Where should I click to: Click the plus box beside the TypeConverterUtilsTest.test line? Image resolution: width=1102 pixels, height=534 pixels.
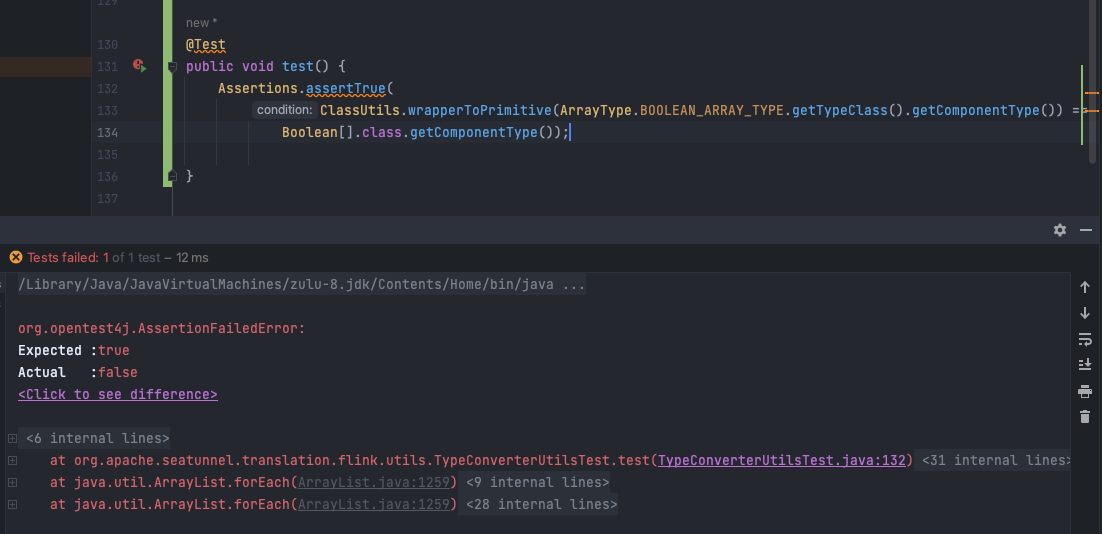12,460
